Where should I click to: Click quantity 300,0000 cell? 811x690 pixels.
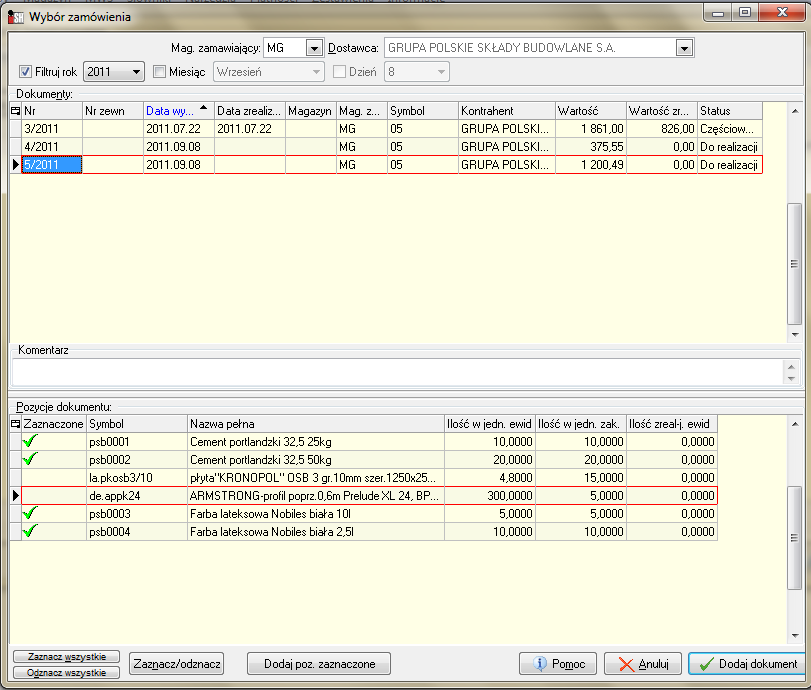[x=490, y=496]
